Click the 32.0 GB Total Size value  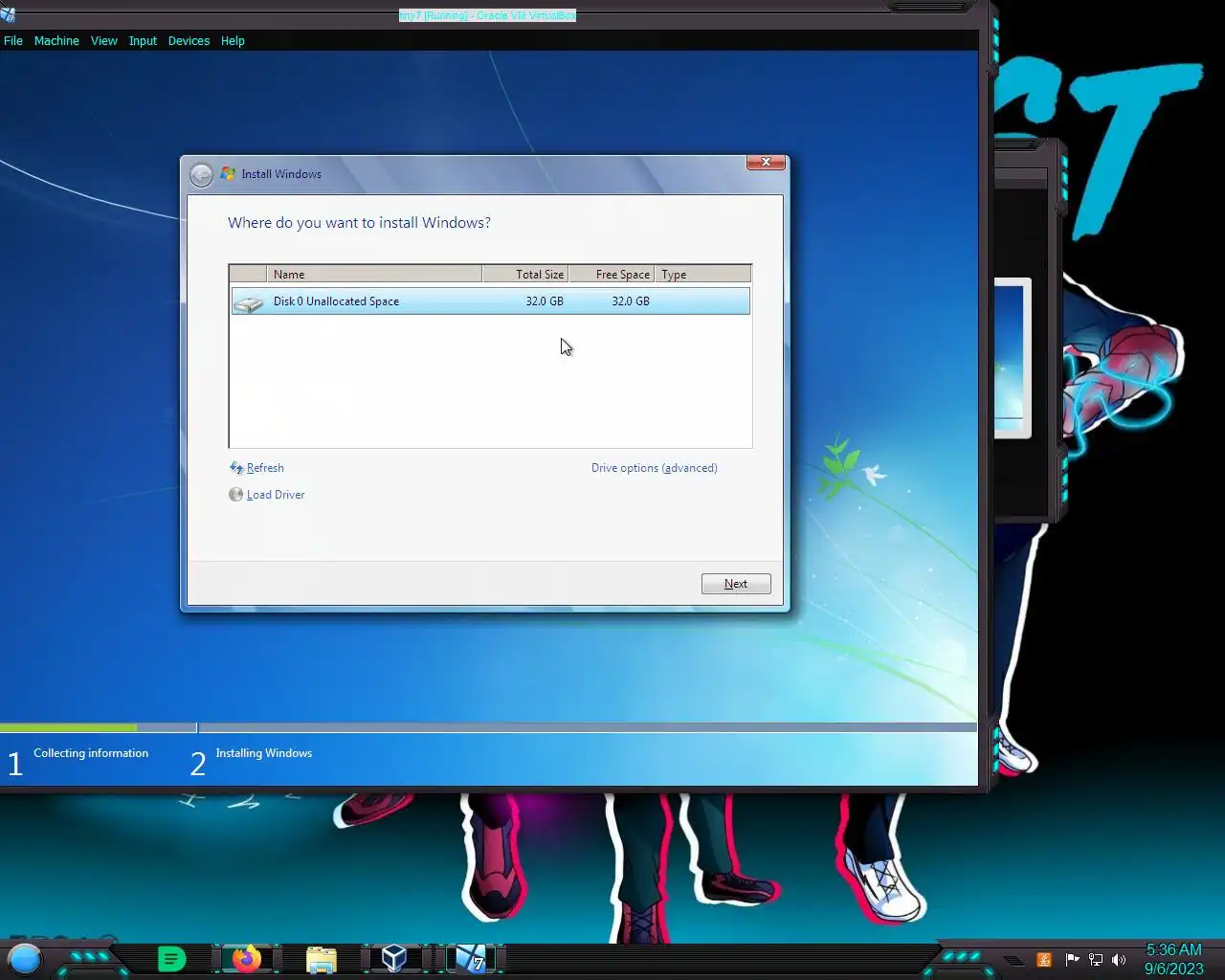[545, 301]
